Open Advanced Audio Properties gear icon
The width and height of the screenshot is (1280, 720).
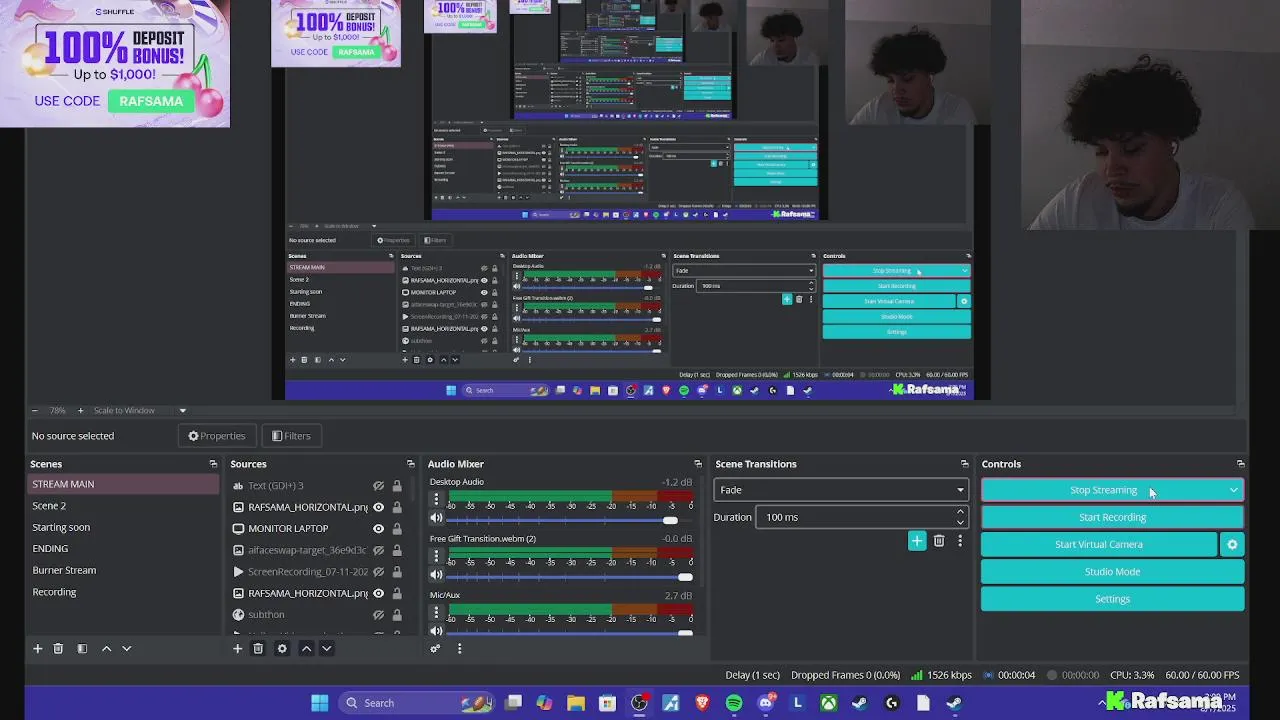point(435,648)
